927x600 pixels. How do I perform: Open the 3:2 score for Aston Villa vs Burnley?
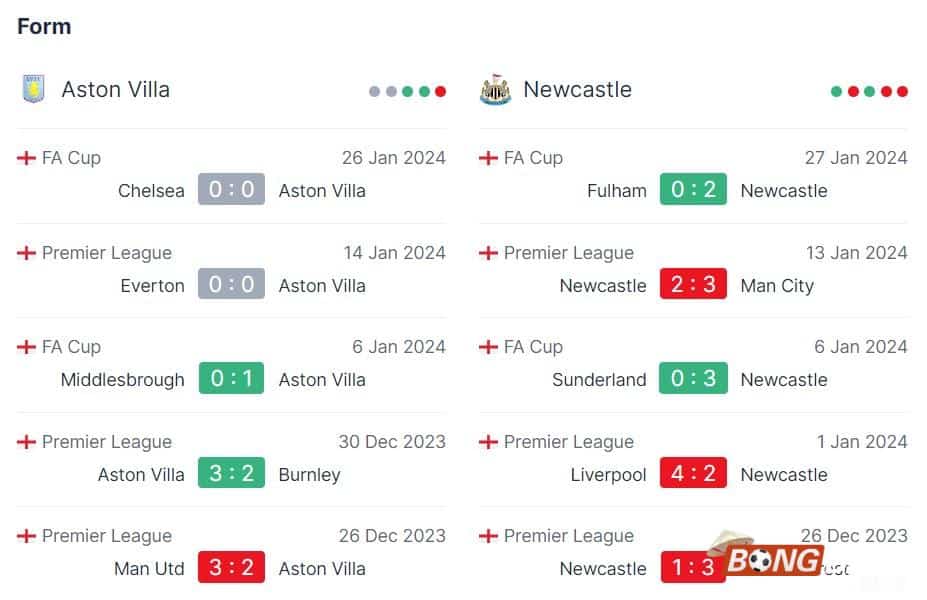pos(231,473)
